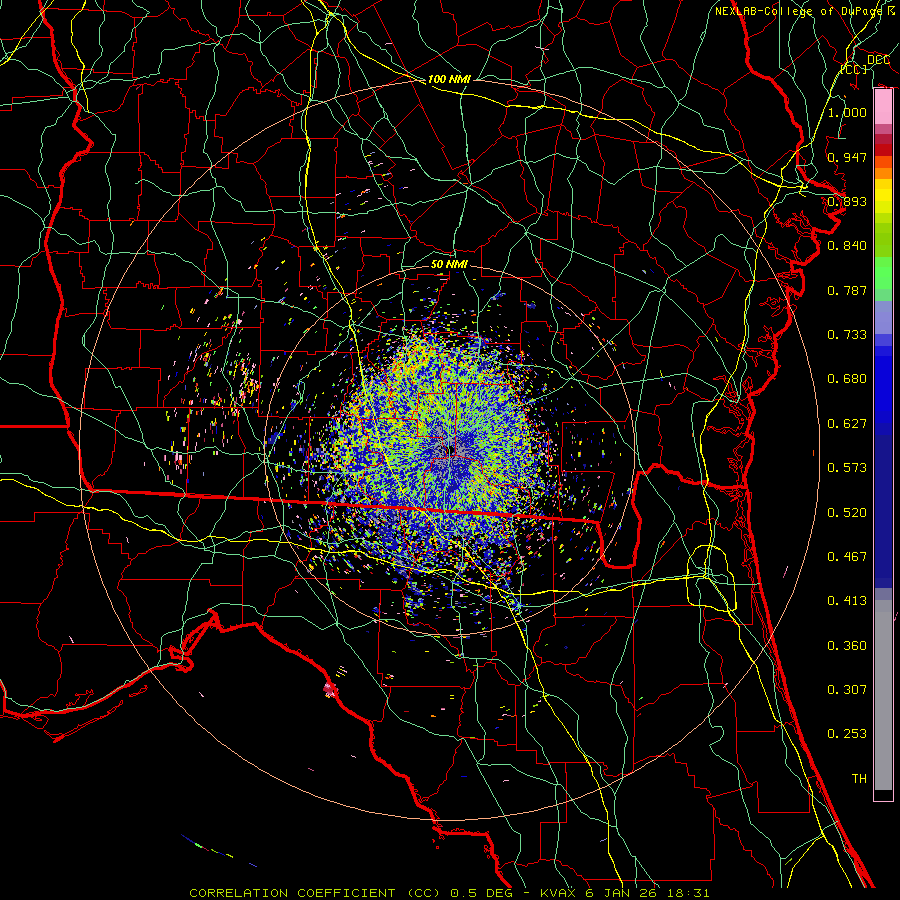Viewport: 900px width, 900px height.
Task: Pick the orange swatch below 0.947
Action: pos(883,173)
